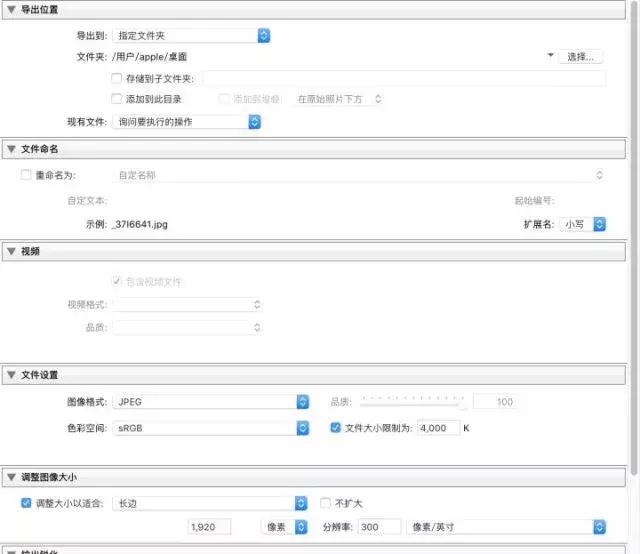Click the 选择... folder button

pyautogui.click(x=580, y=57)
